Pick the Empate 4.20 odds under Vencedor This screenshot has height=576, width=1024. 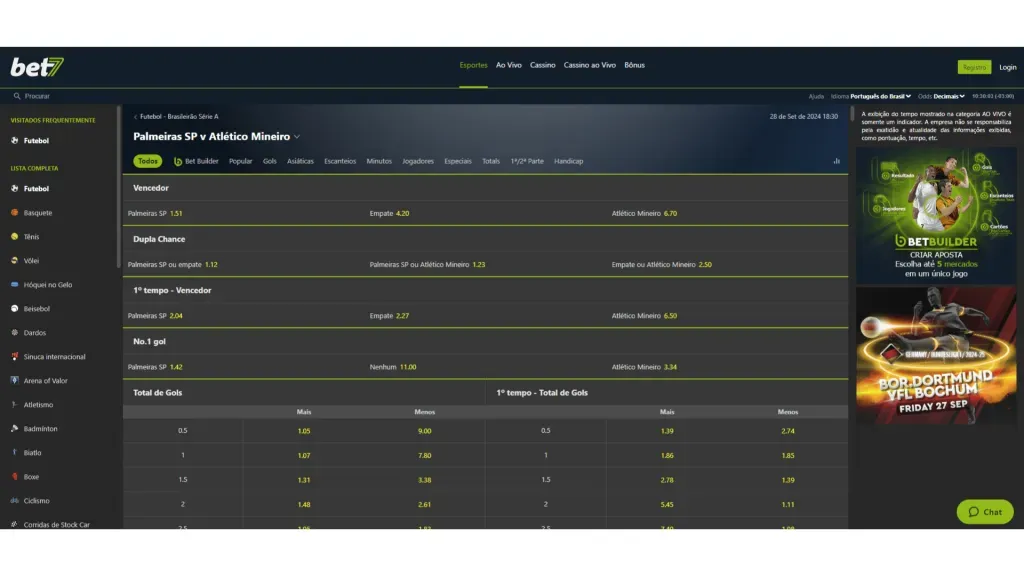click(402, 213)
